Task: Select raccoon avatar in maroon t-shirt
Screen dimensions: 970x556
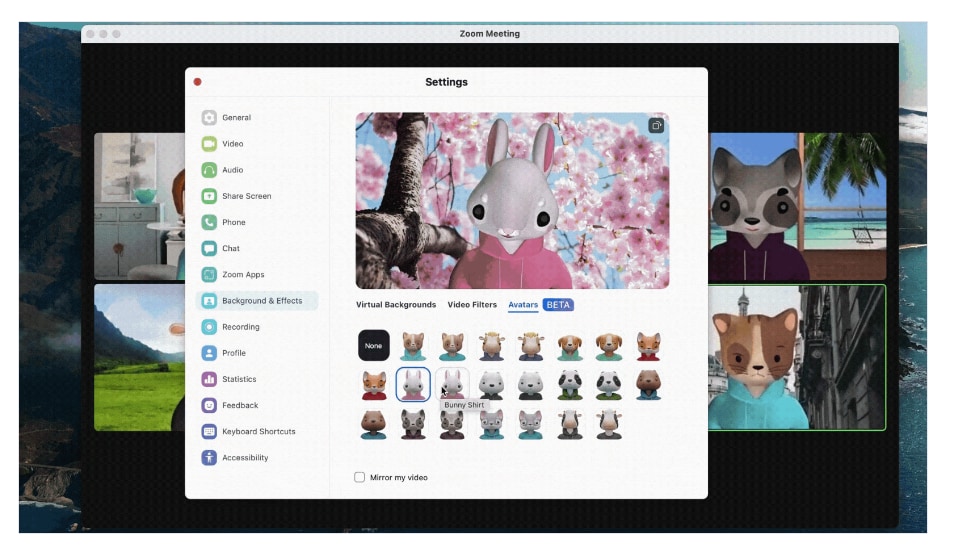Action: pyautogui.click(x=452, y=424)
